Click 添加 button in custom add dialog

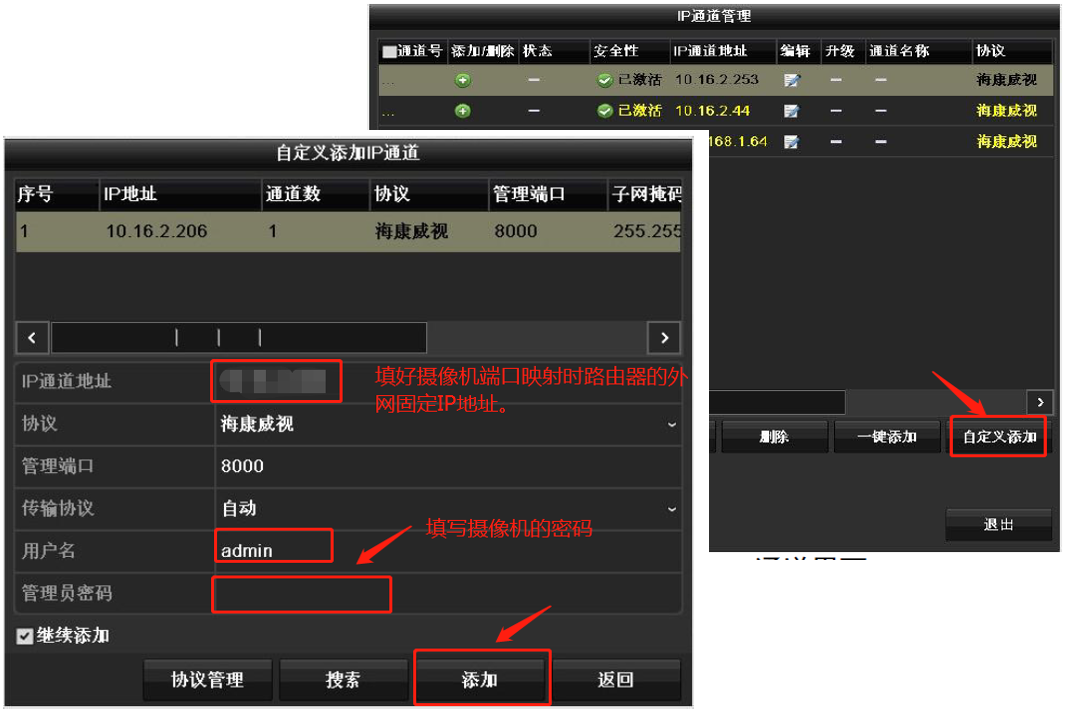click(x=481, y=680)
